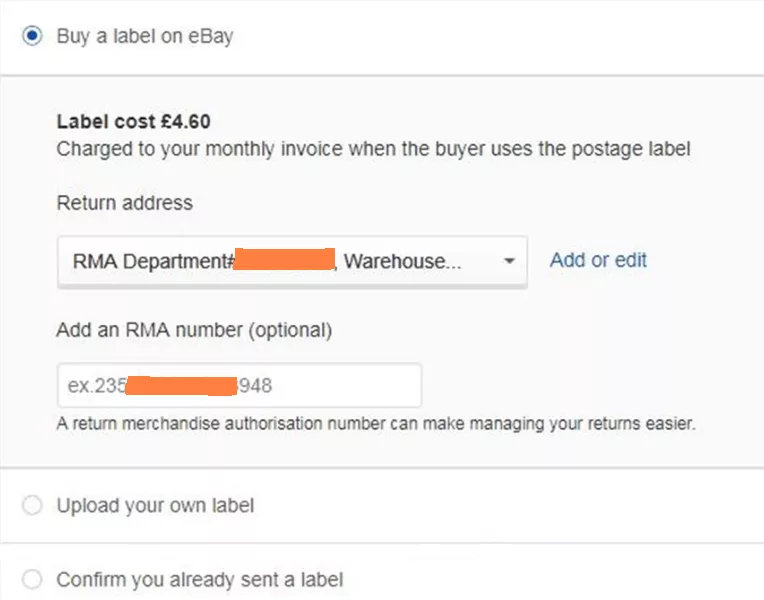764x600 pixels.
Task: Click the dropdown arrow on the return address
Action: 509,261
